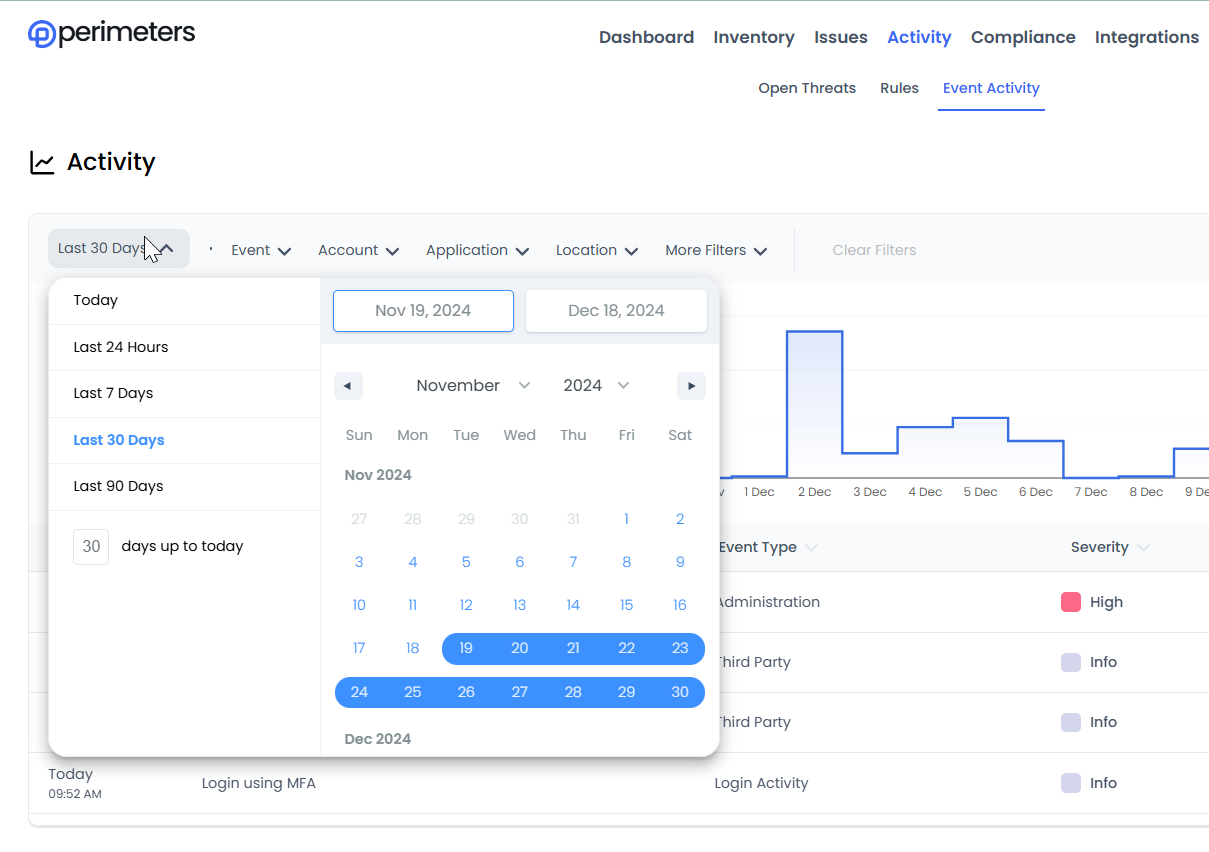Select November 15 in the calendar
The width and height of the screenshot is (1209, 852).
[626, 605]
